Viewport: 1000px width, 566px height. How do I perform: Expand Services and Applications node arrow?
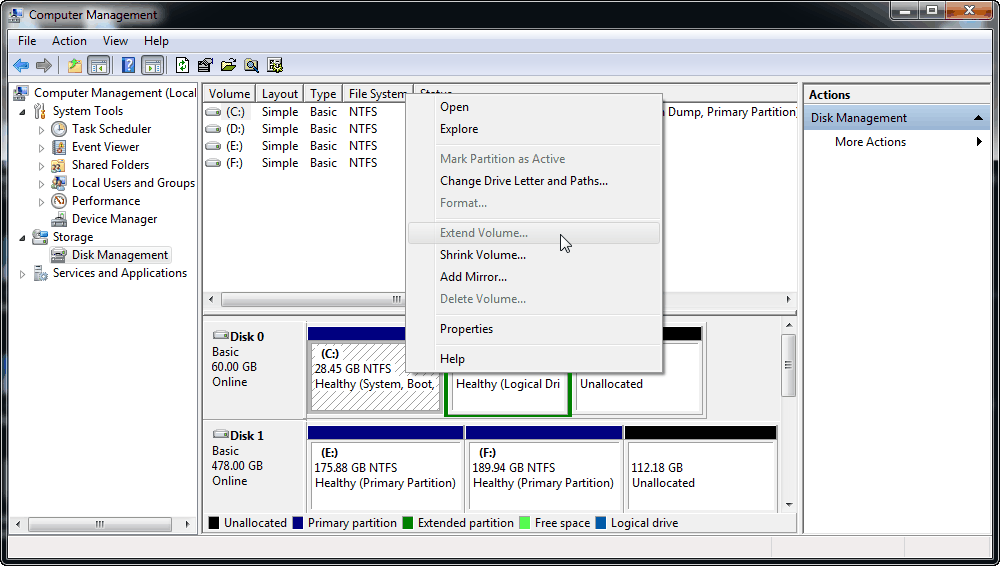(23, 274)
